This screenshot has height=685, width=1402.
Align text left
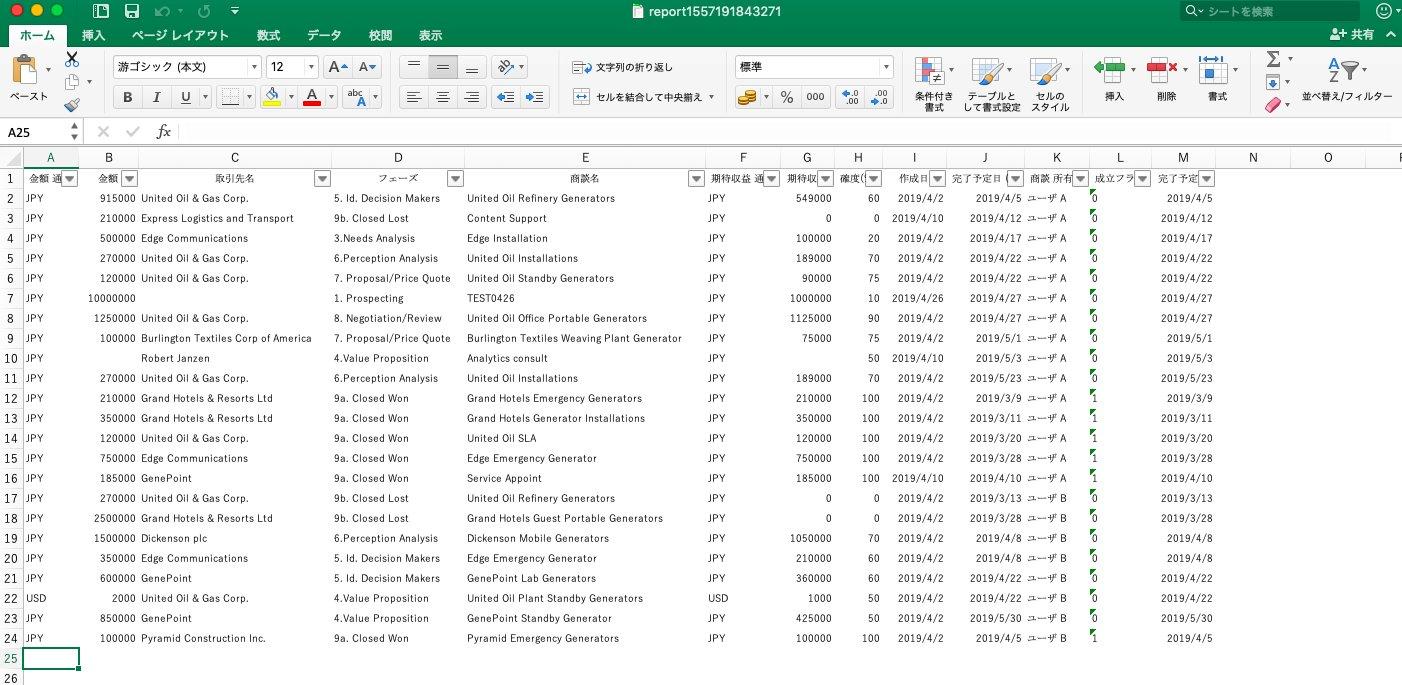click(x=414, y=97)
